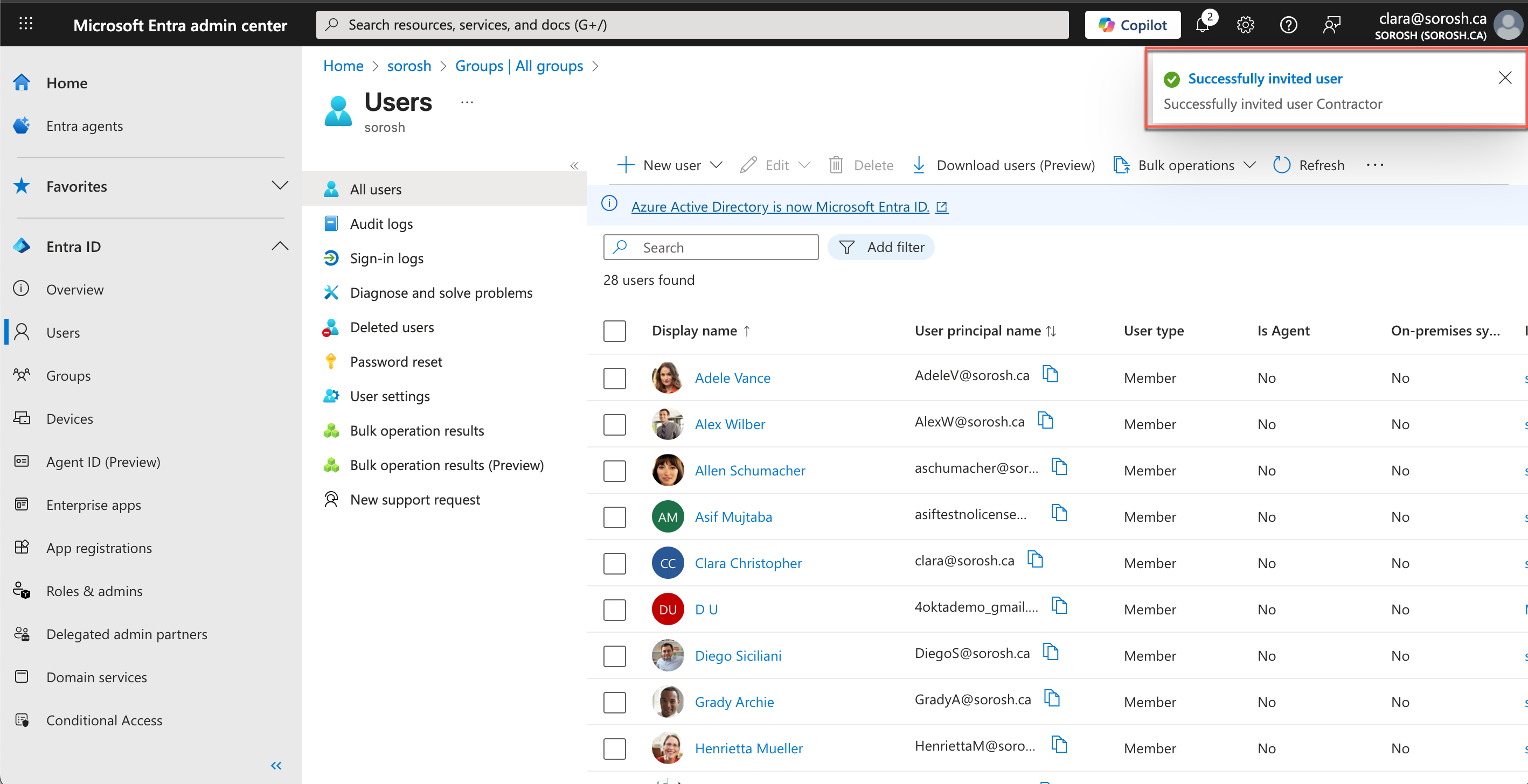Image resolution: width=1528 pixels, height=784 pixels.
Task: Click the help question mark icon
Action: pyautogui.click(x=1288, y=25)
